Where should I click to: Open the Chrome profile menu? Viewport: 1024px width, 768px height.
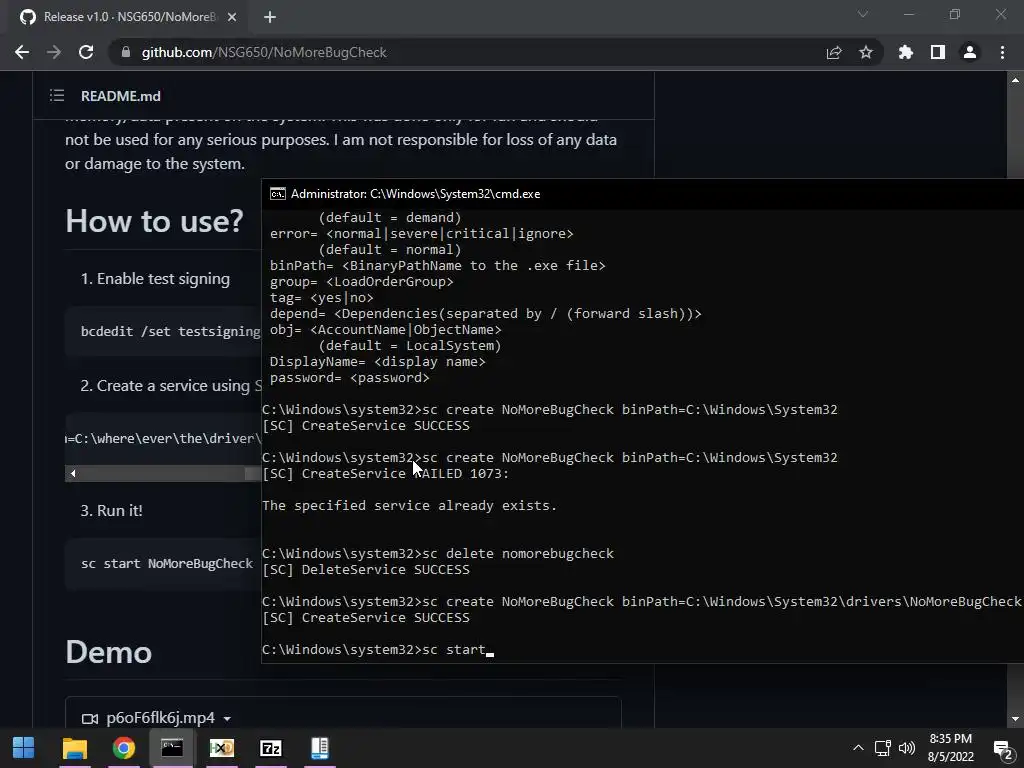(970, 52)
